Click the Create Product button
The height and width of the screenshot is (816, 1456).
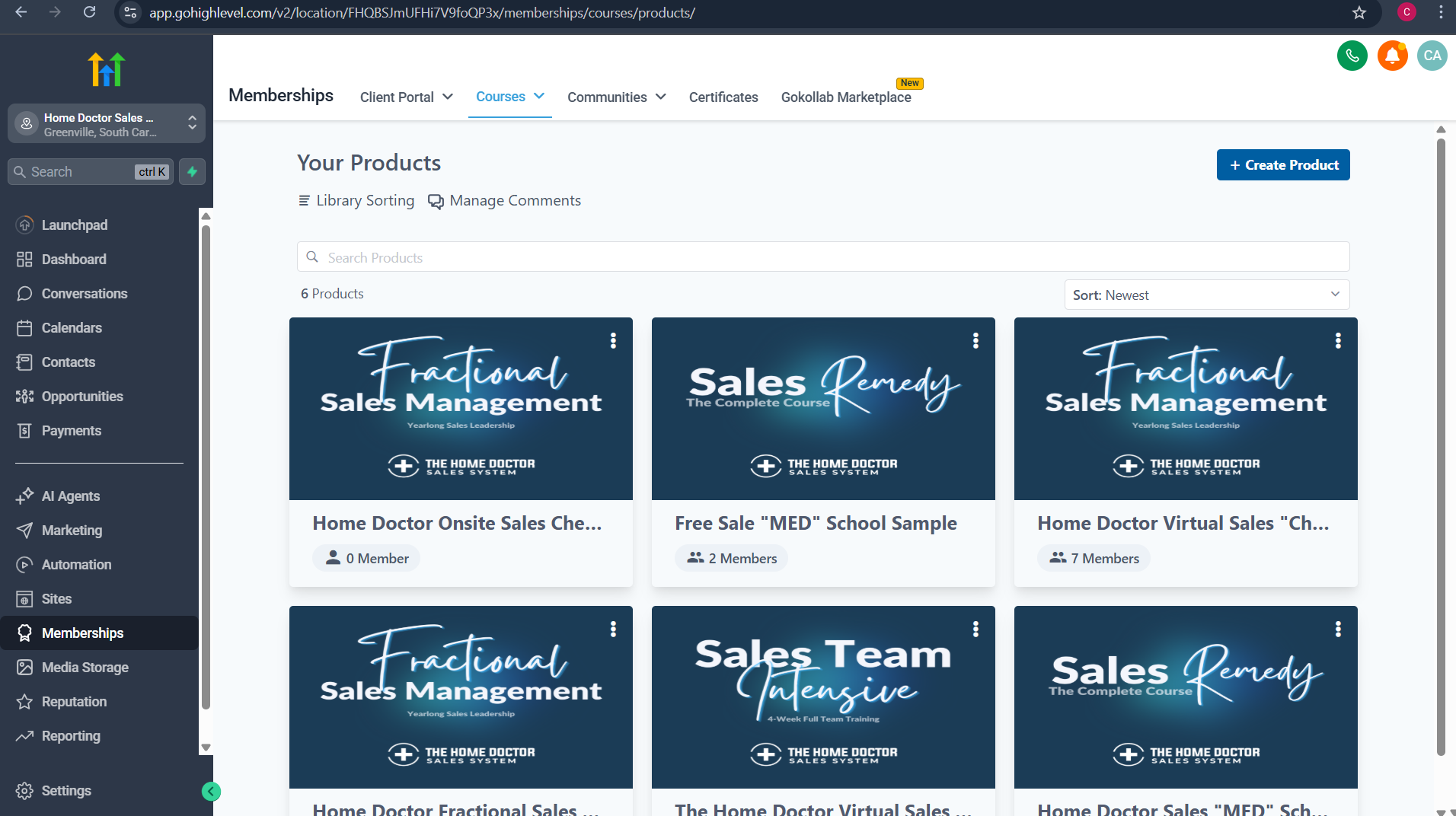[x=1283, y=165]
